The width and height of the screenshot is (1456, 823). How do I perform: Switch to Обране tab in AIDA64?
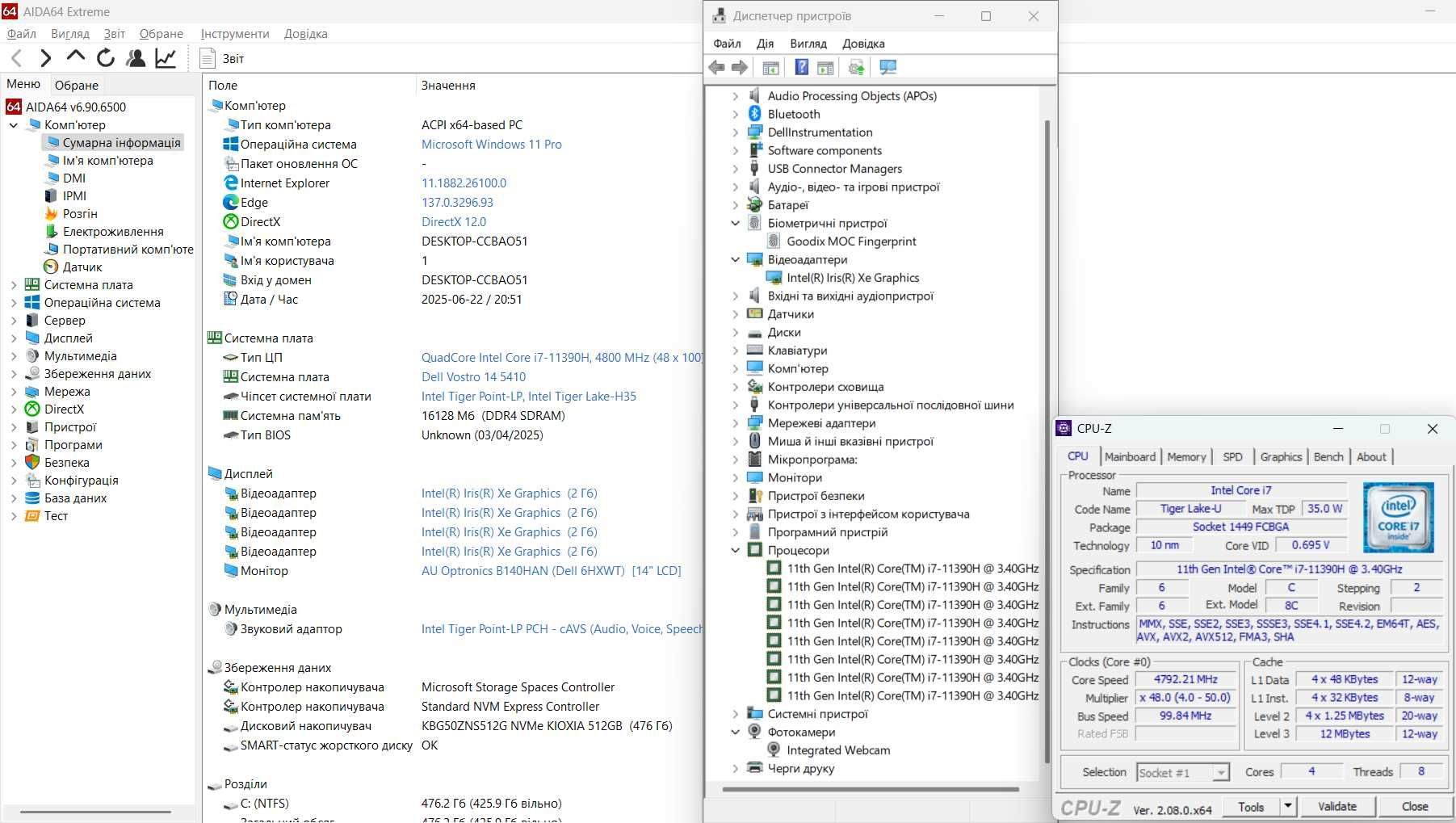coord(77,85)
